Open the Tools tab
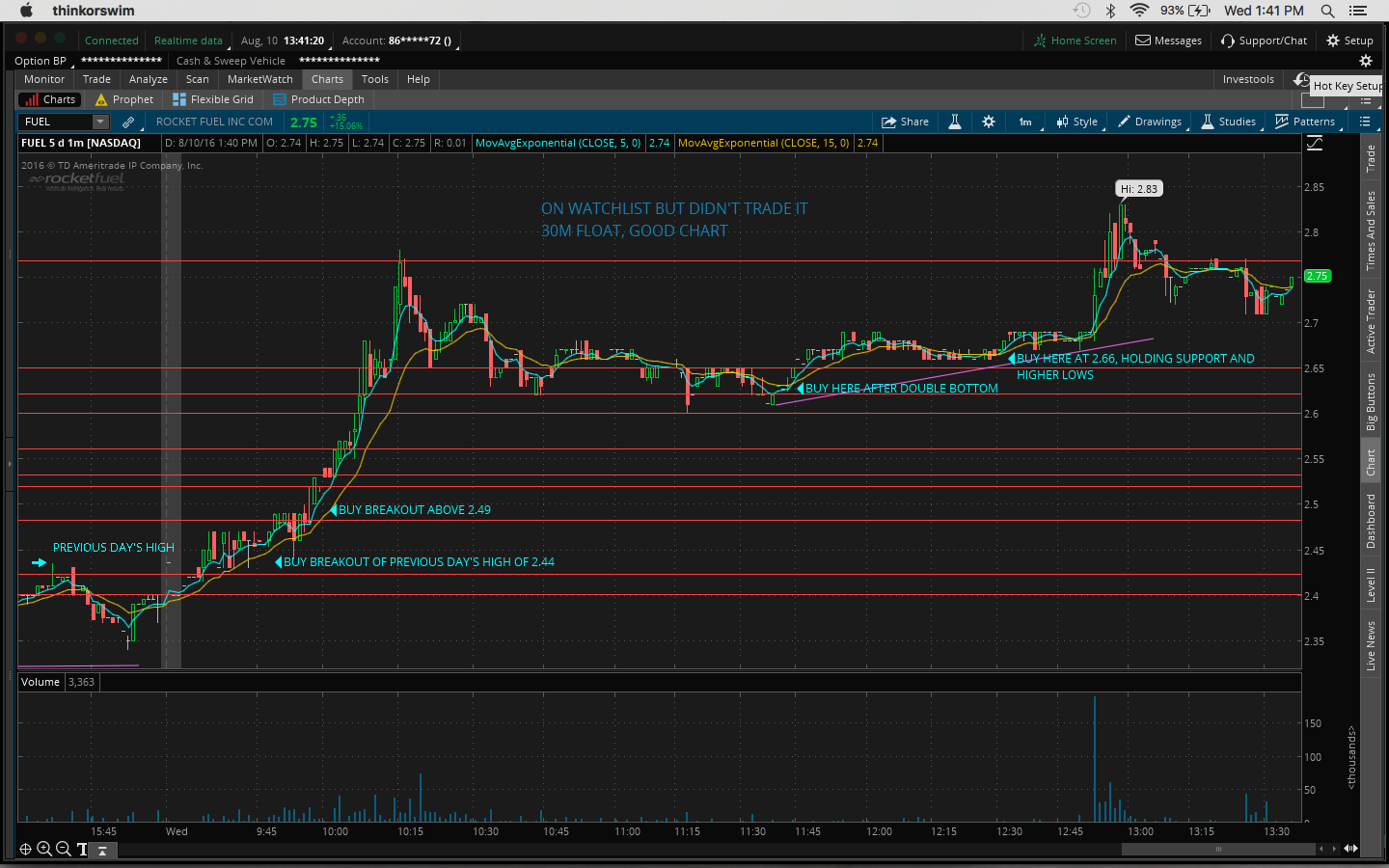Image resolution: width=1389 pixels, height=868 pixels. (x=375, y=79)
